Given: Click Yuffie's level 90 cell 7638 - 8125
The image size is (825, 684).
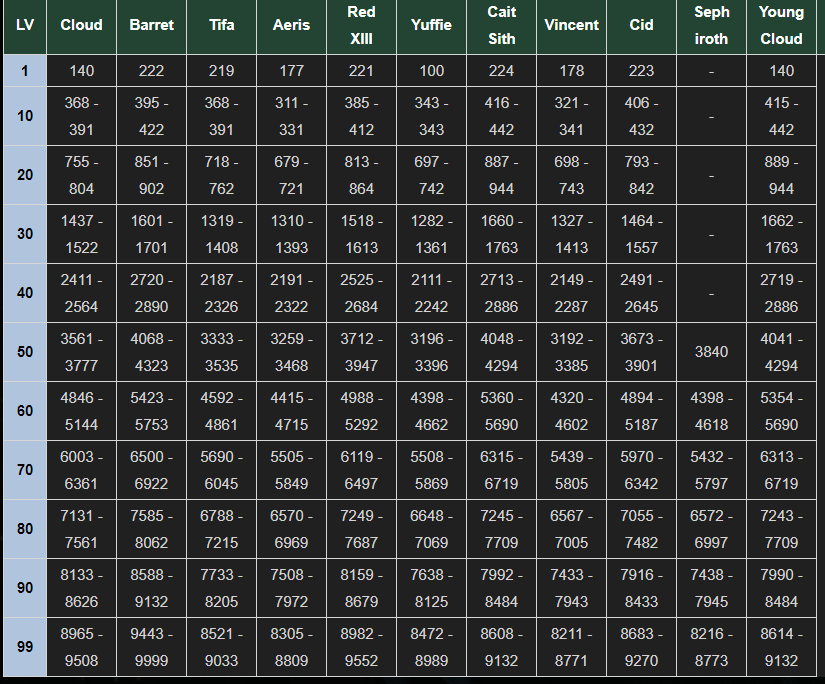Looking at the screenshot, I should coord(431,587).
